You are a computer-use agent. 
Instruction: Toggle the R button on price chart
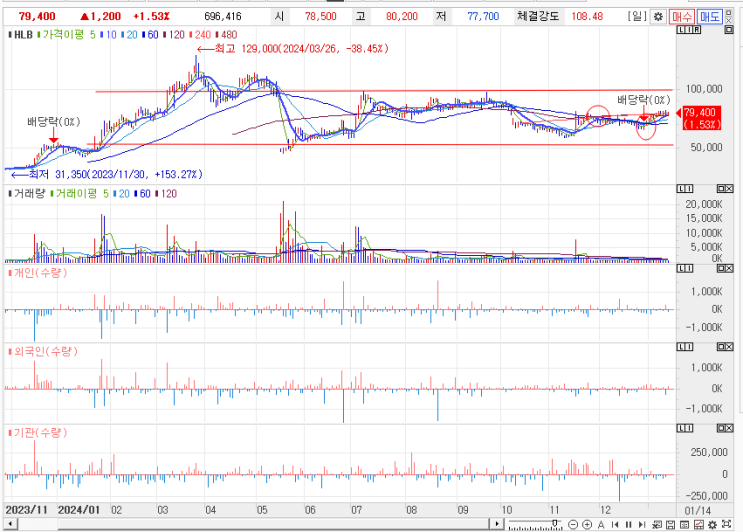point(697,30)
